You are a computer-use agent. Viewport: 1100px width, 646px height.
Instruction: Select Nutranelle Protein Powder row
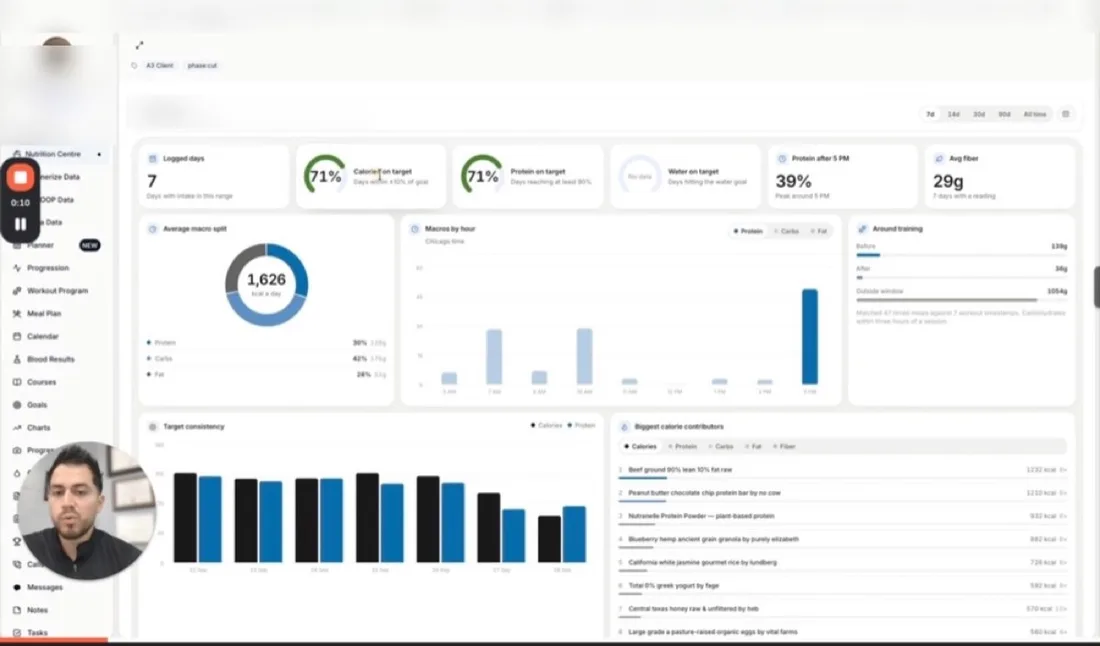tap(843, 517)
